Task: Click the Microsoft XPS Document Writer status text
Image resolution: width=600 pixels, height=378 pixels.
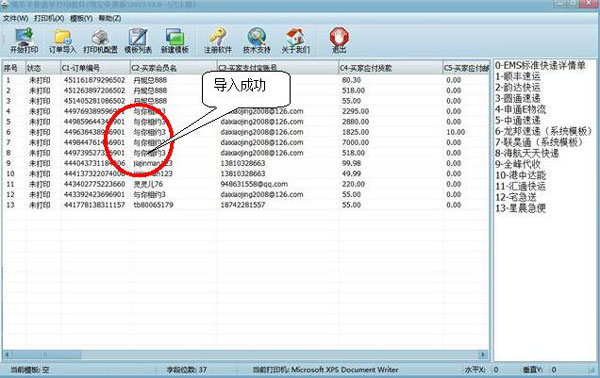Action: tap(344, 370)
